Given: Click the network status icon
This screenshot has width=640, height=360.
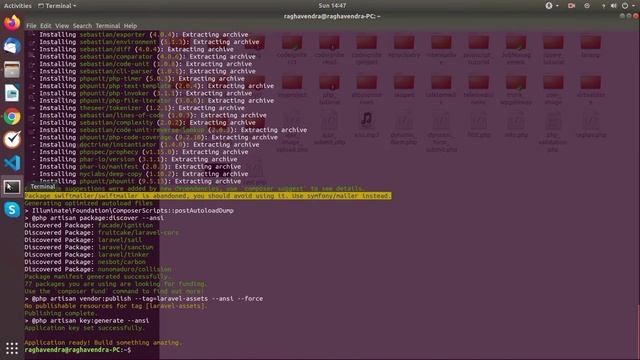Looking at the screenshot, I should (x=603, y=6).
